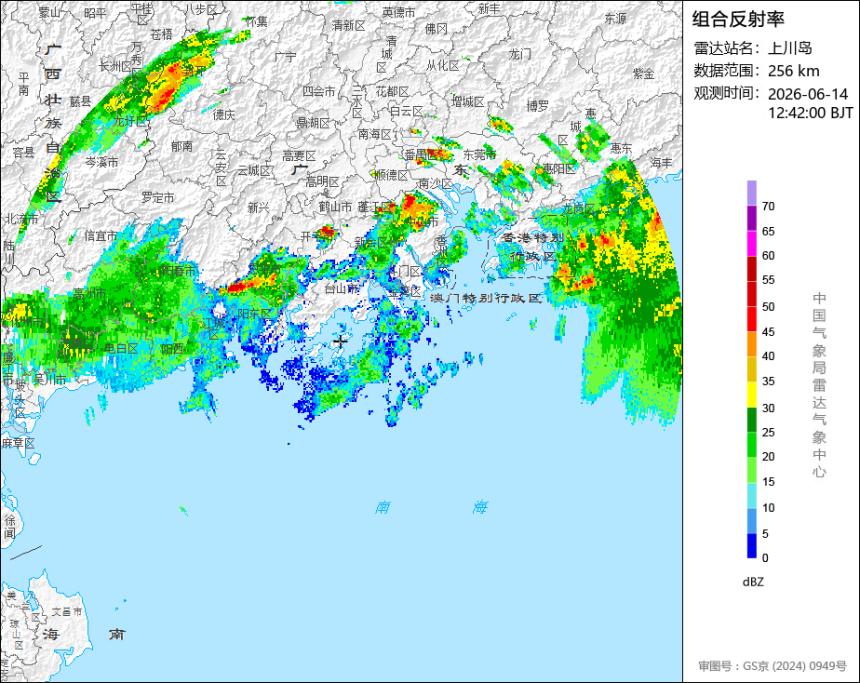Click the 中国气象局雷达气象中心 vertical watermark

click(819, 385)
